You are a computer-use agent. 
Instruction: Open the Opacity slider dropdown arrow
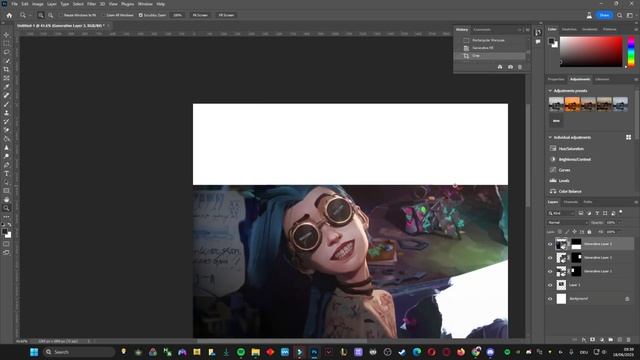point(620,222)
